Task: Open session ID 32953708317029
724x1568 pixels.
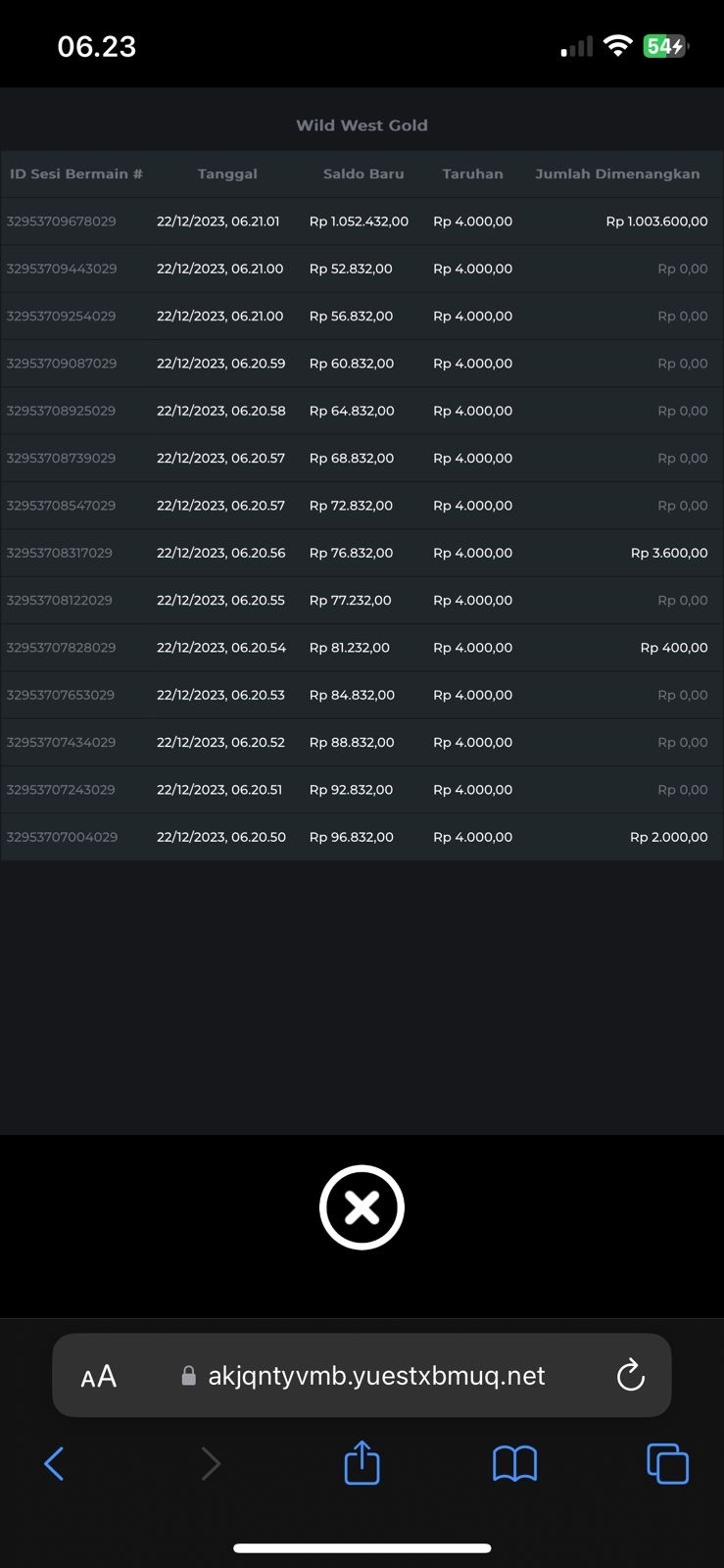Action: (x=59, y=553)
